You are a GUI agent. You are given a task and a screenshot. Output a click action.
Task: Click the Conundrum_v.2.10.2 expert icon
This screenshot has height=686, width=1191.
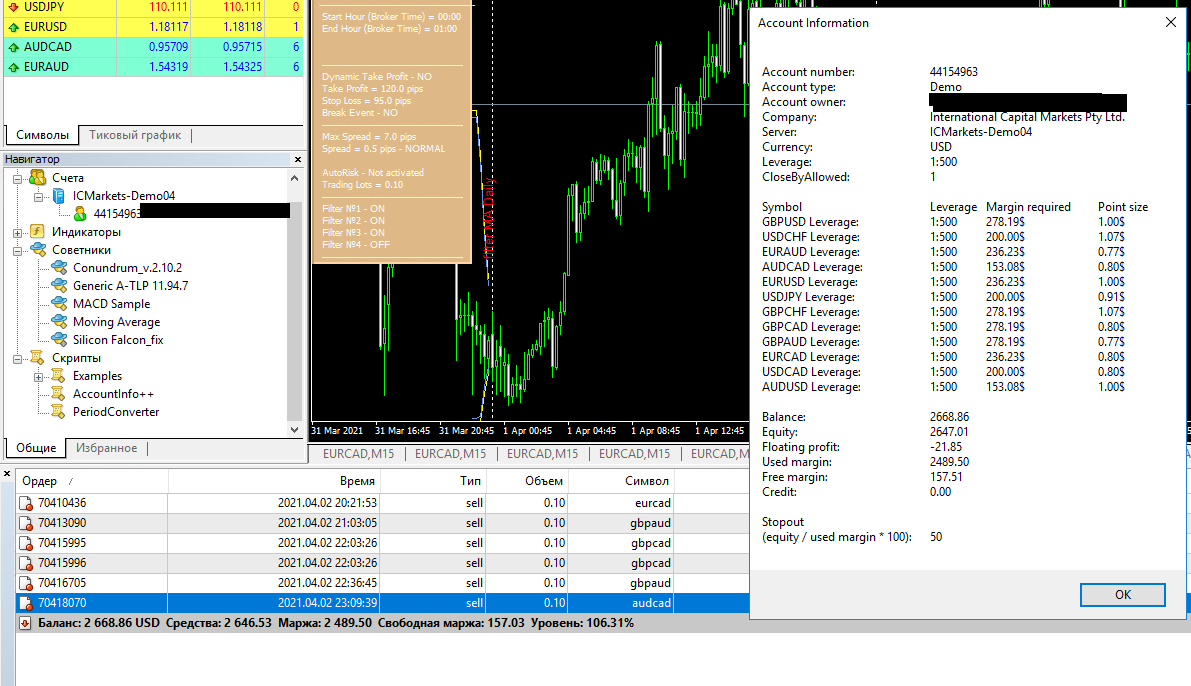pyautogui.click(x=59, y=268)
